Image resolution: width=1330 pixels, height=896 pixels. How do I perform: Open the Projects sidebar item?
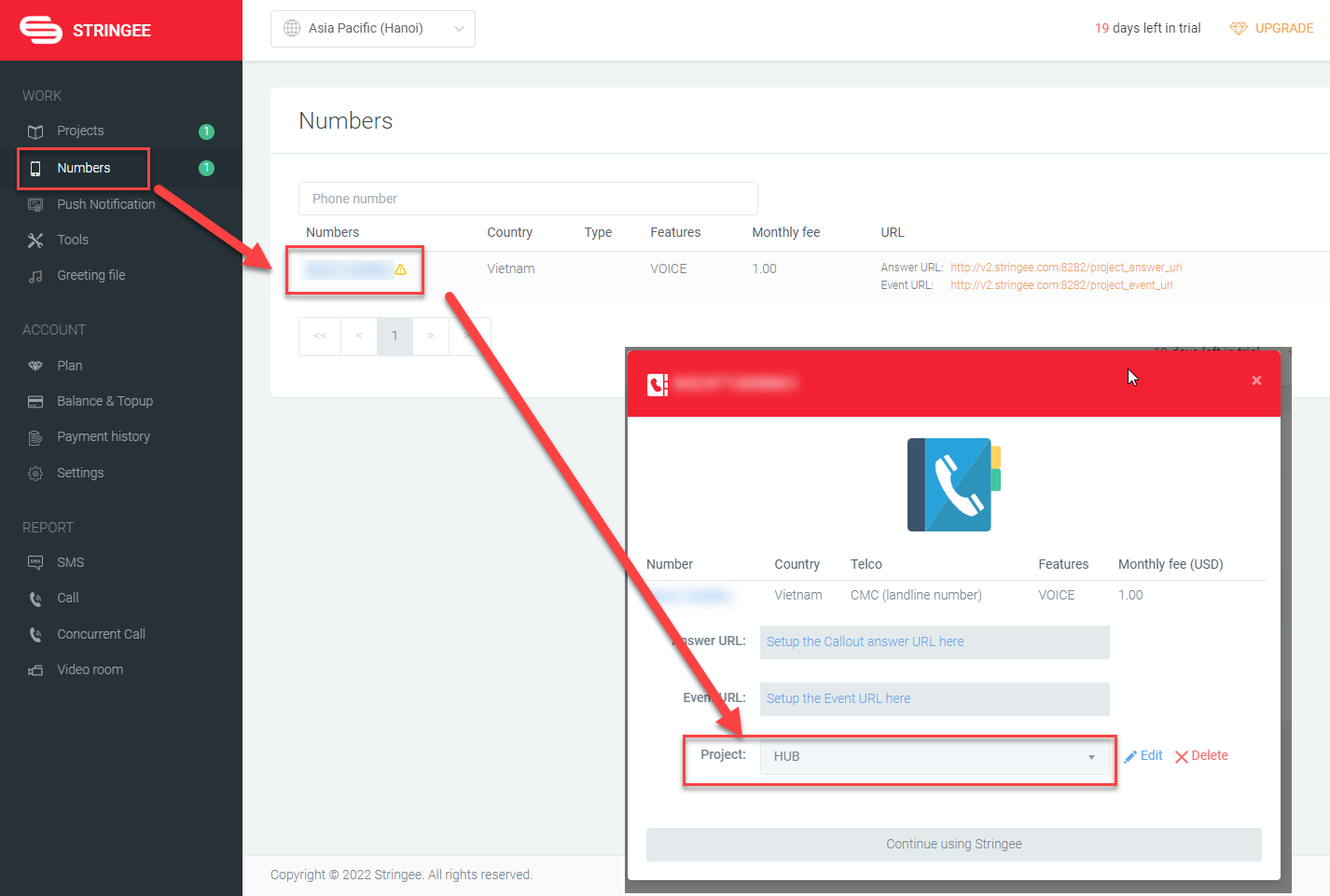(x=80, y=131)
